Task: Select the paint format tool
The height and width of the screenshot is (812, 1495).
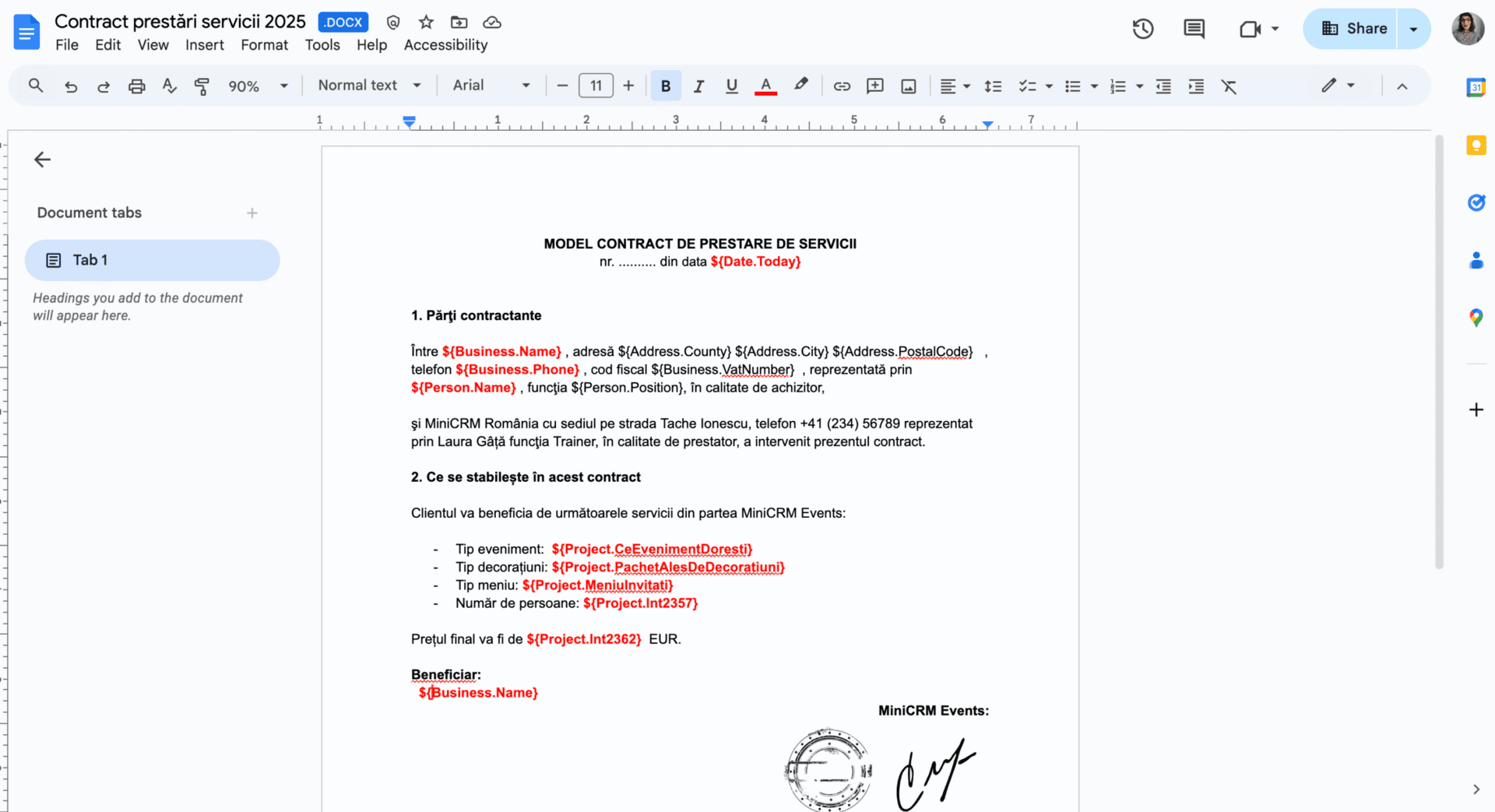Action: 202,86
